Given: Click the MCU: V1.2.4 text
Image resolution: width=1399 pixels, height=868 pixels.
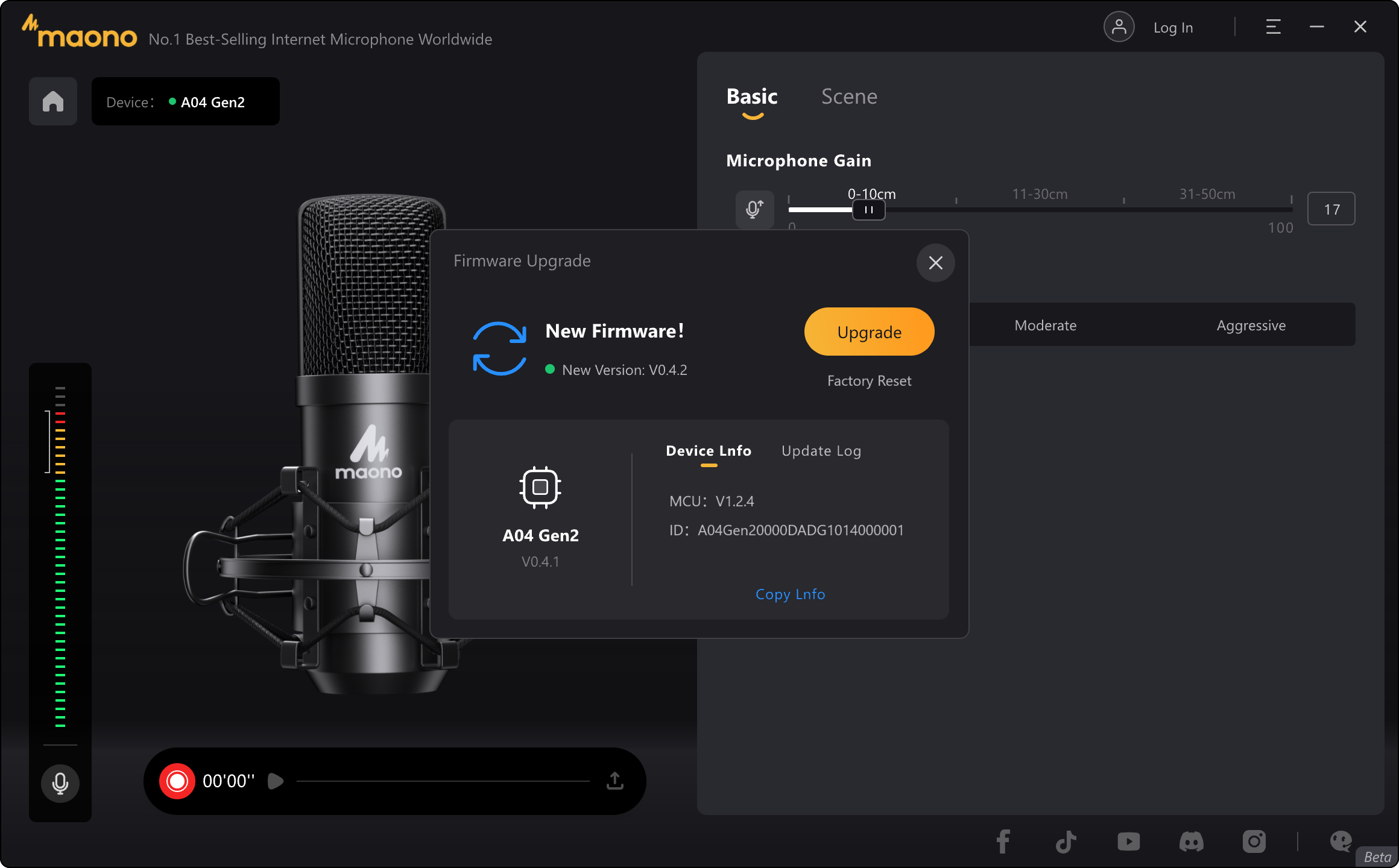Looking at the screenshot, I should tap(712, 502).
